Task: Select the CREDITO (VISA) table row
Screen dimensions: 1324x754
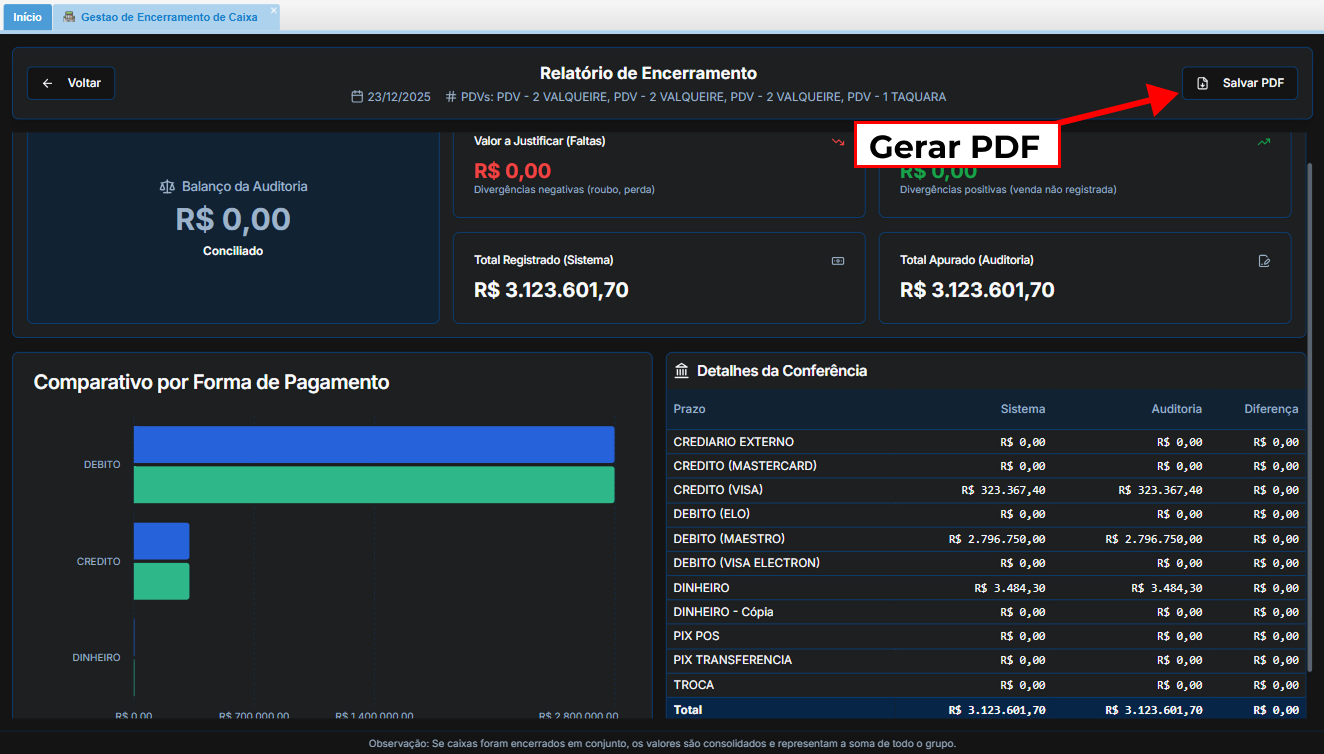Action: click(985, 490)
